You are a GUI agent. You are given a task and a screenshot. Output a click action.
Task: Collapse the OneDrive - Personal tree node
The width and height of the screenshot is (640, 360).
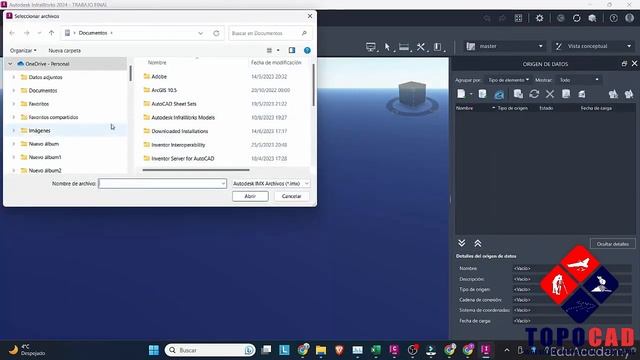(x=10, y=64)
